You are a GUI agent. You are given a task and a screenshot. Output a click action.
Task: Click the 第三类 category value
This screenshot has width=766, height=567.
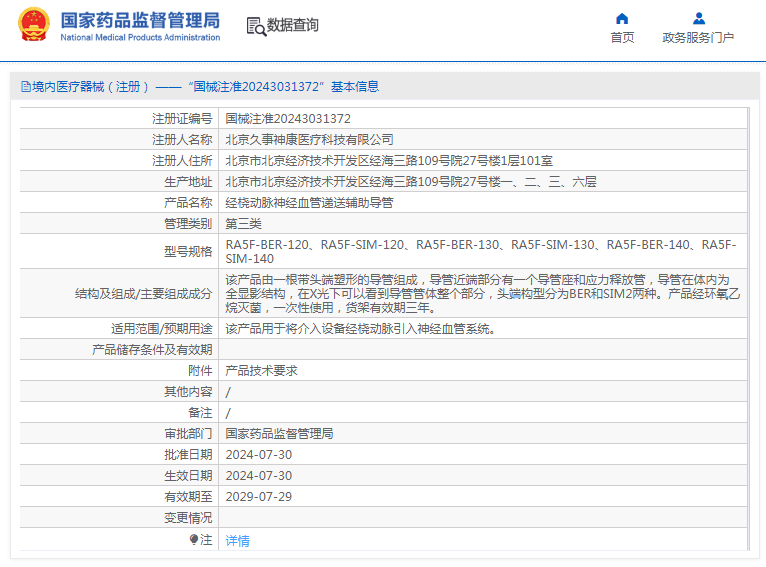243,224
